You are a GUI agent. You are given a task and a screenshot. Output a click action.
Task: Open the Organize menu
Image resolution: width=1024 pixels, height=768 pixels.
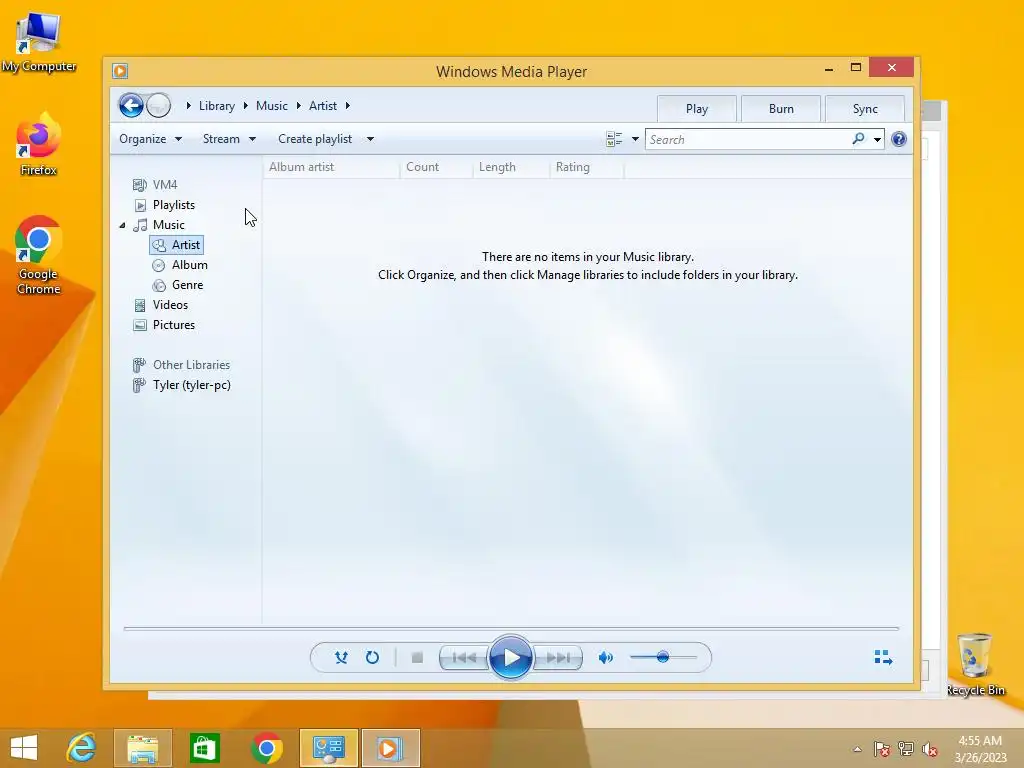tap(150, 139)
